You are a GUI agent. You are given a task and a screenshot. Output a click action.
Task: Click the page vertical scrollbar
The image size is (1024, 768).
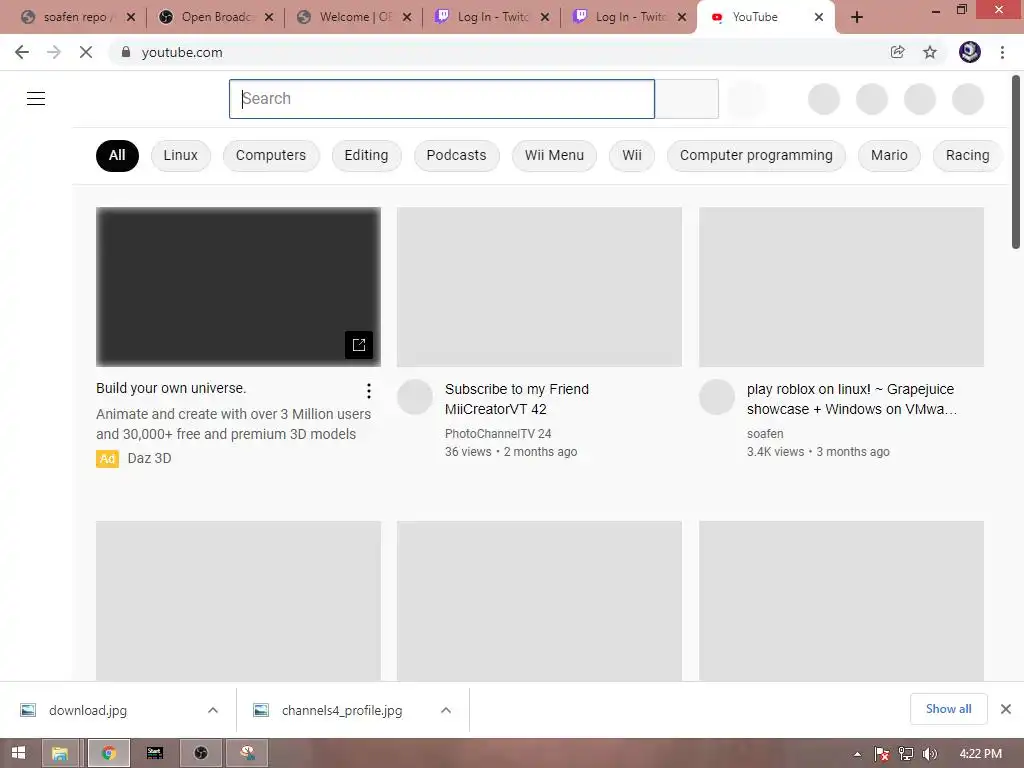click(x=1016, y=162)
